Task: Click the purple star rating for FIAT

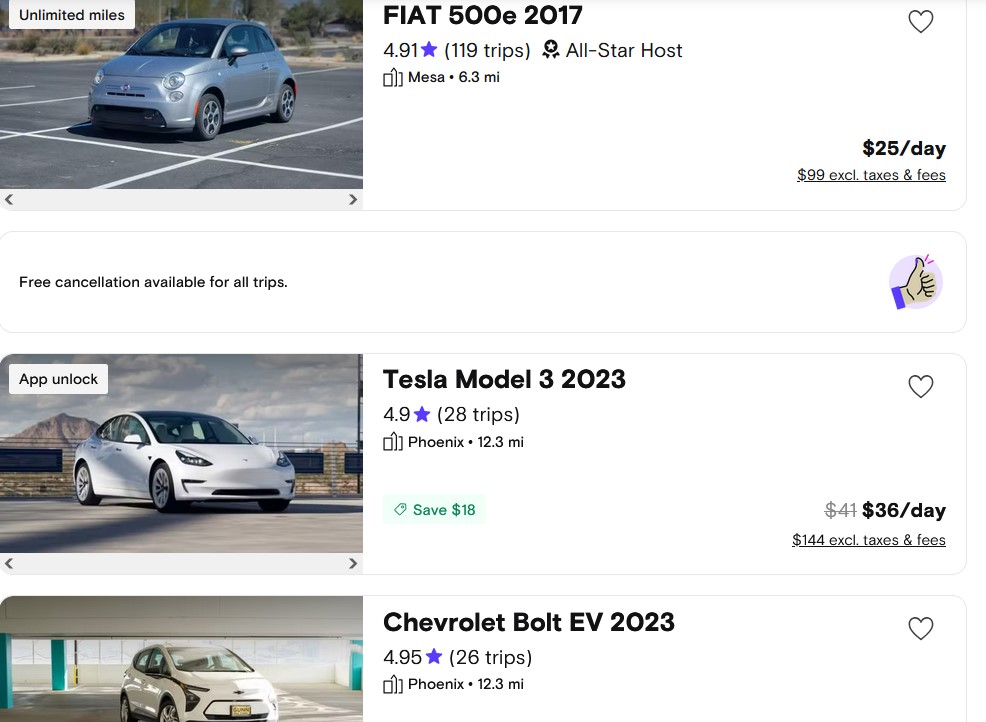Action: pyautogui.click(x=429, y=50)
